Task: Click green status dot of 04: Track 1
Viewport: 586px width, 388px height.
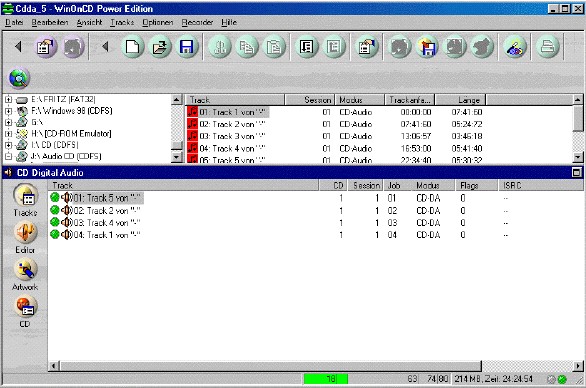Action: pyautogui.click(x=55, y=234)
